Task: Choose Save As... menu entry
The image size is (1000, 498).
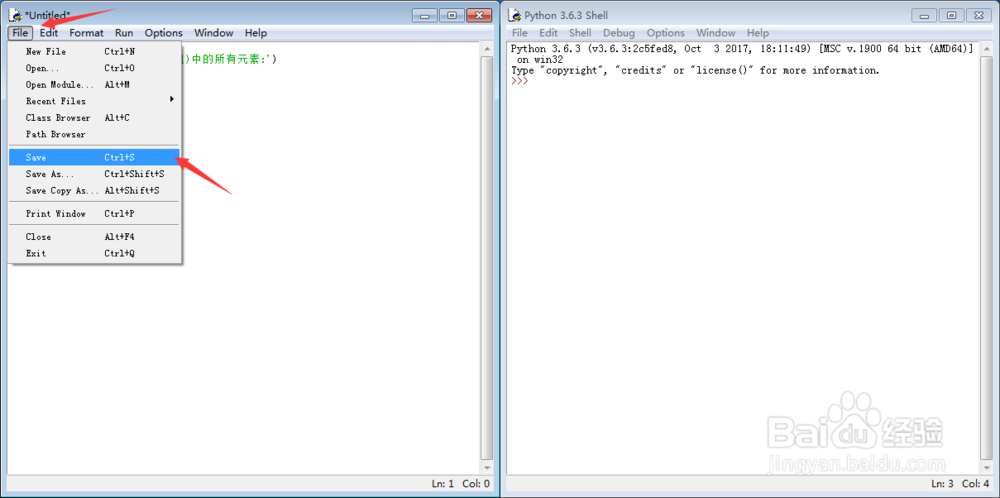Action: pos(94,174)
